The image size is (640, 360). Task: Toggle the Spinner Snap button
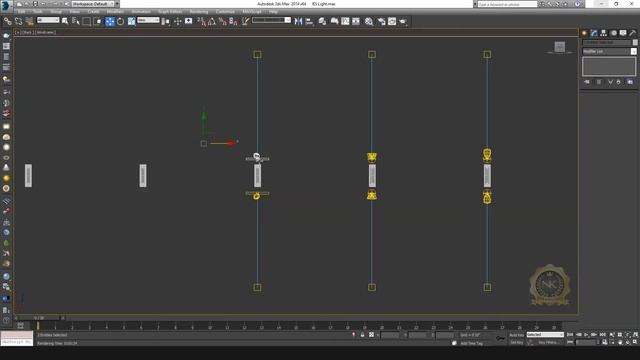[x=233, y=21]
